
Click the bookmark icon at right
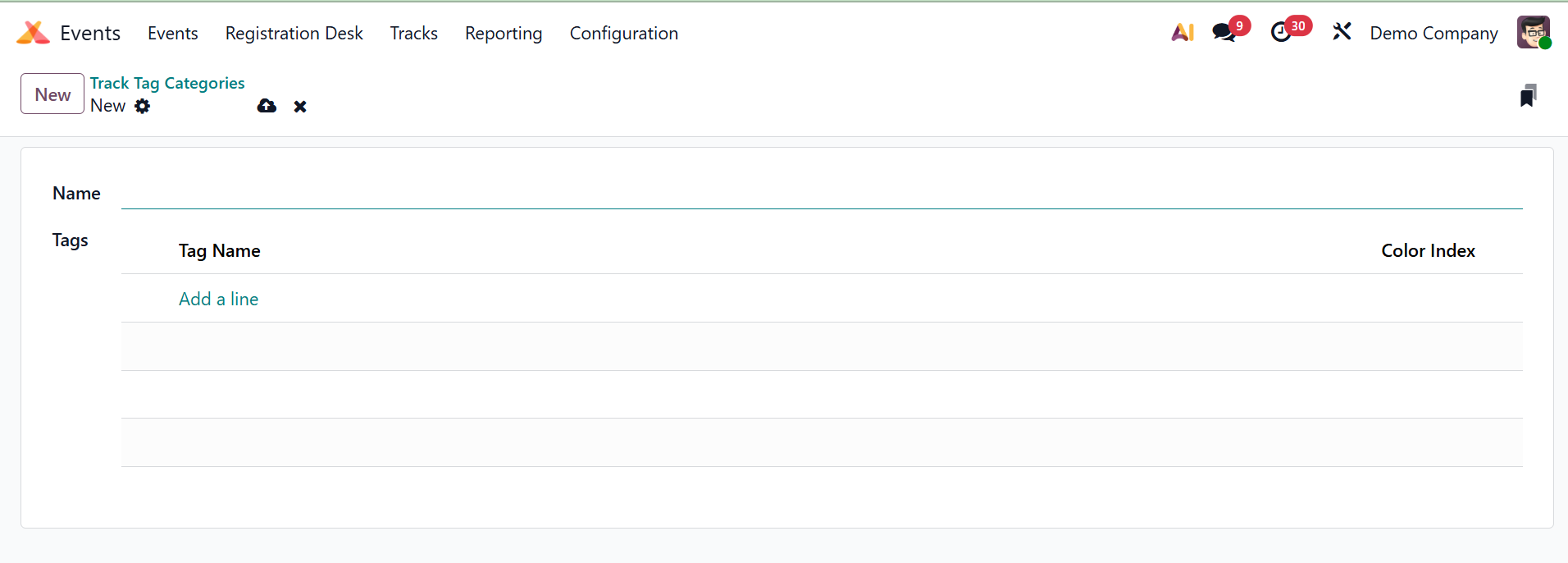[x=1528, y=96]
